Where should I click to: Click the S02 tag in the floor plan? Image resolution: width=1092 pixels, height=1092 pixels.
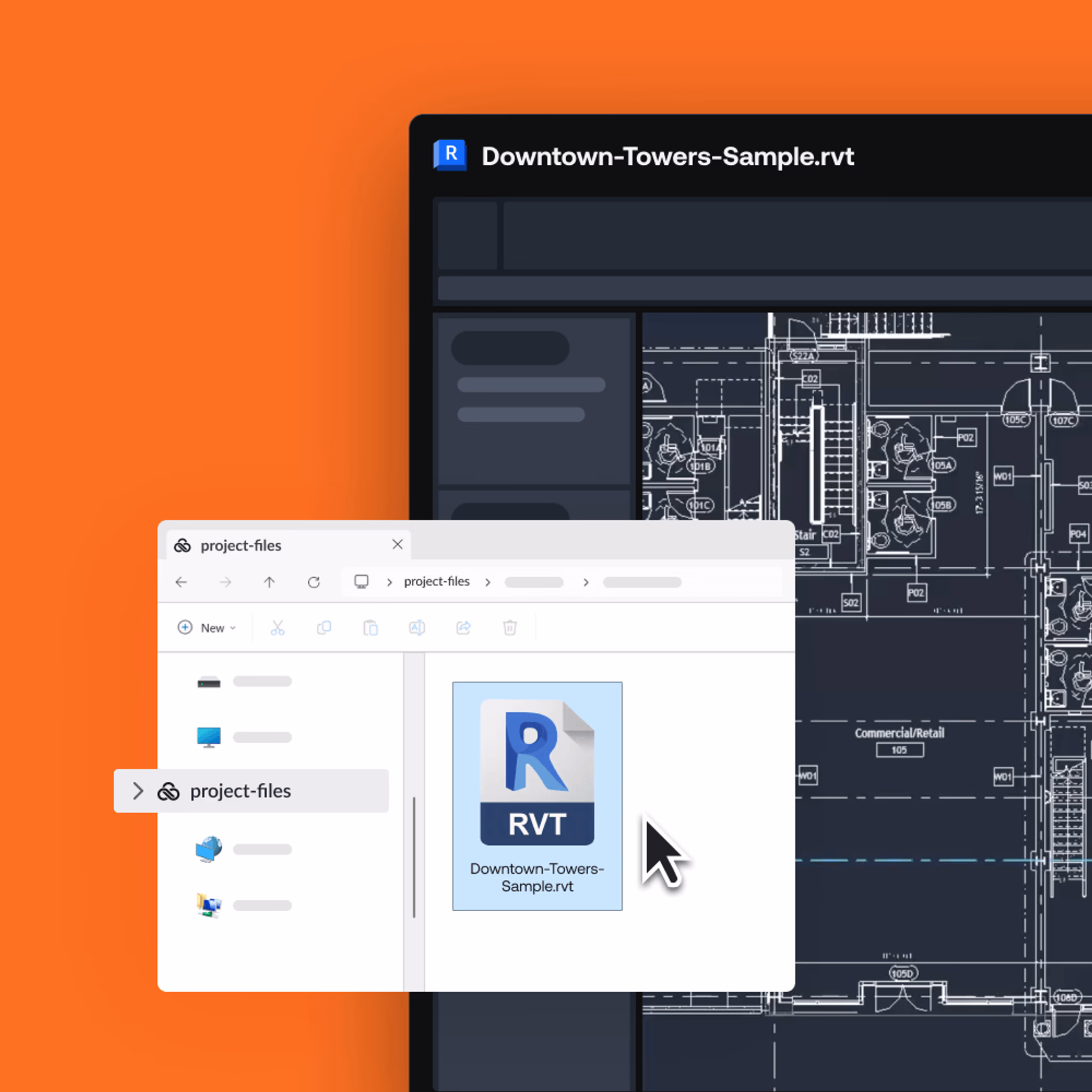[850, 603]
